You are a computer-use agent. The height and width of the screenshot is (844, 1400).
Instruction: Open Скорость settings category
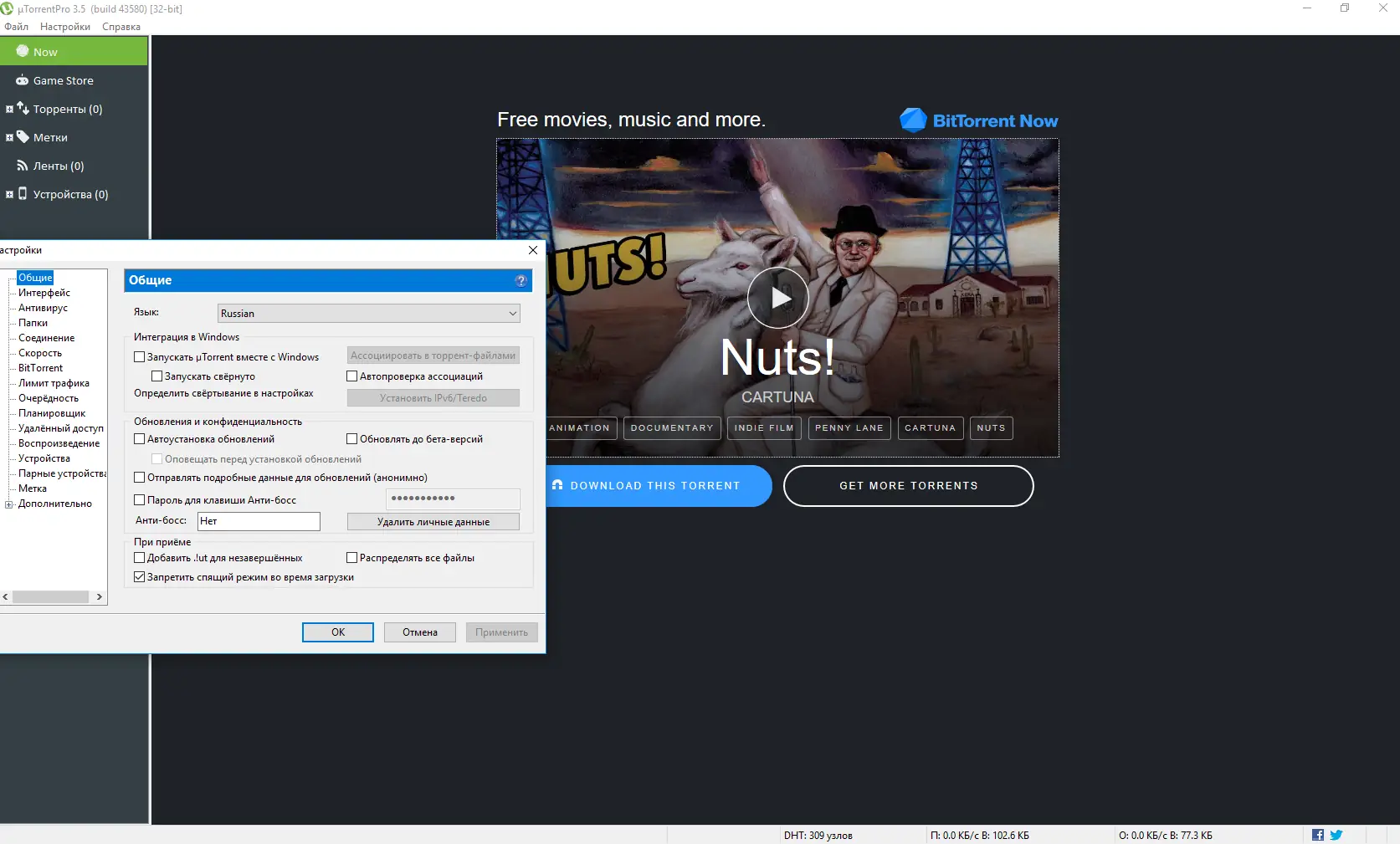pyautogui.click(x=40, y=353)
